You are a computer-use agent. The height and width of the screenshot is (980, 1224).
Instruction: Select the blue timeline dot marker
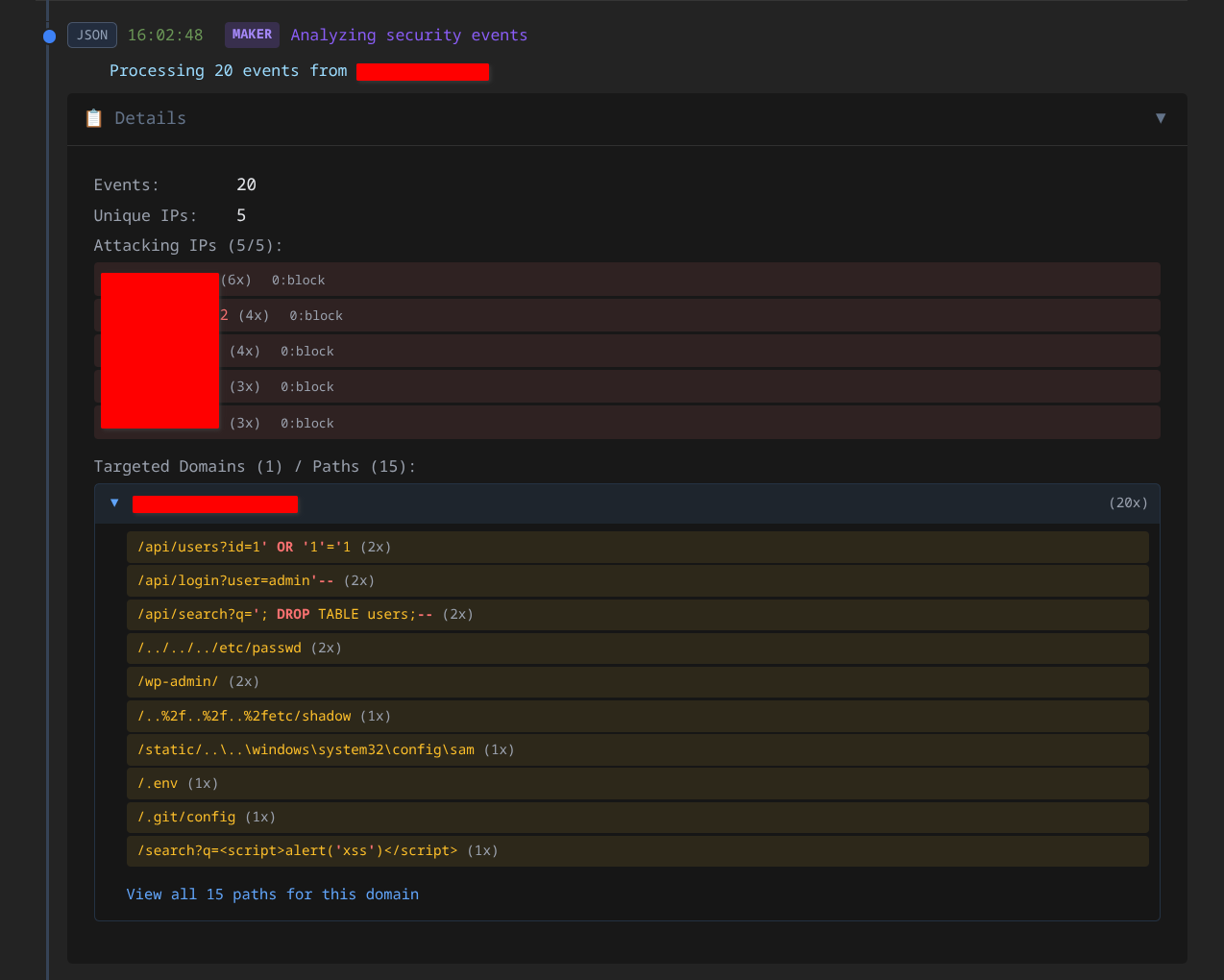(x=48, y=36)
